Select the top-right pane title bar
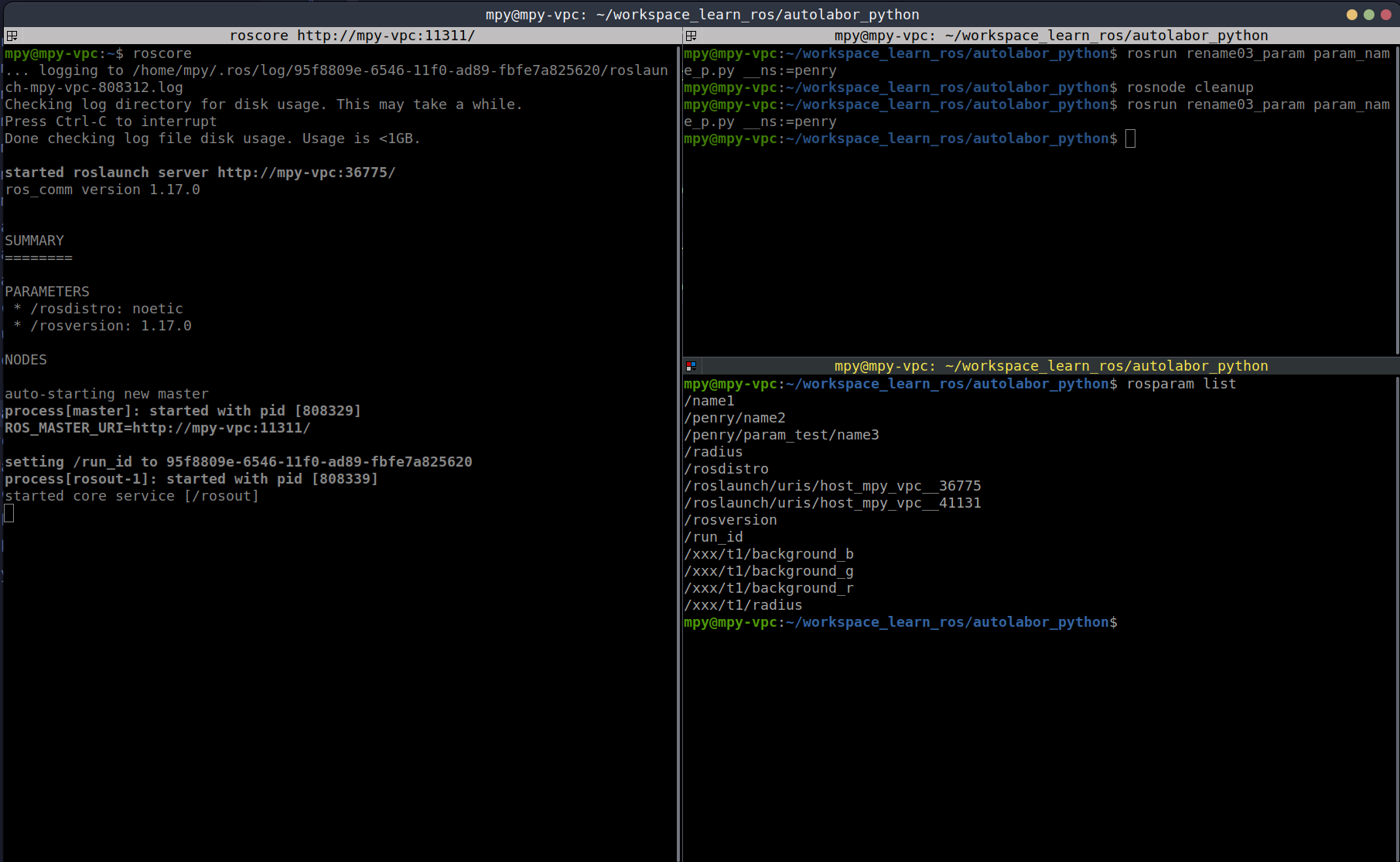The image size is (1400, 862). click(1050, 36)
